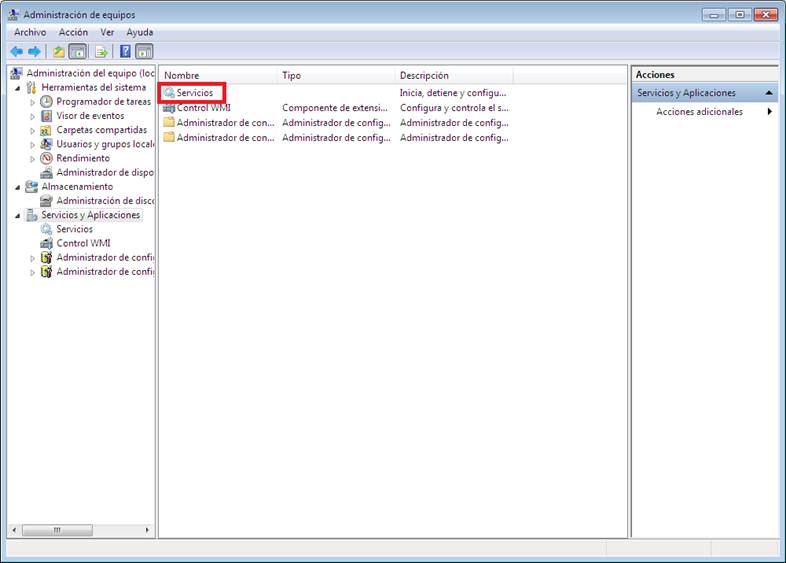Click the Forward arrow toolbar icon
Screen dimensions: 786x563
click(34, 51)
